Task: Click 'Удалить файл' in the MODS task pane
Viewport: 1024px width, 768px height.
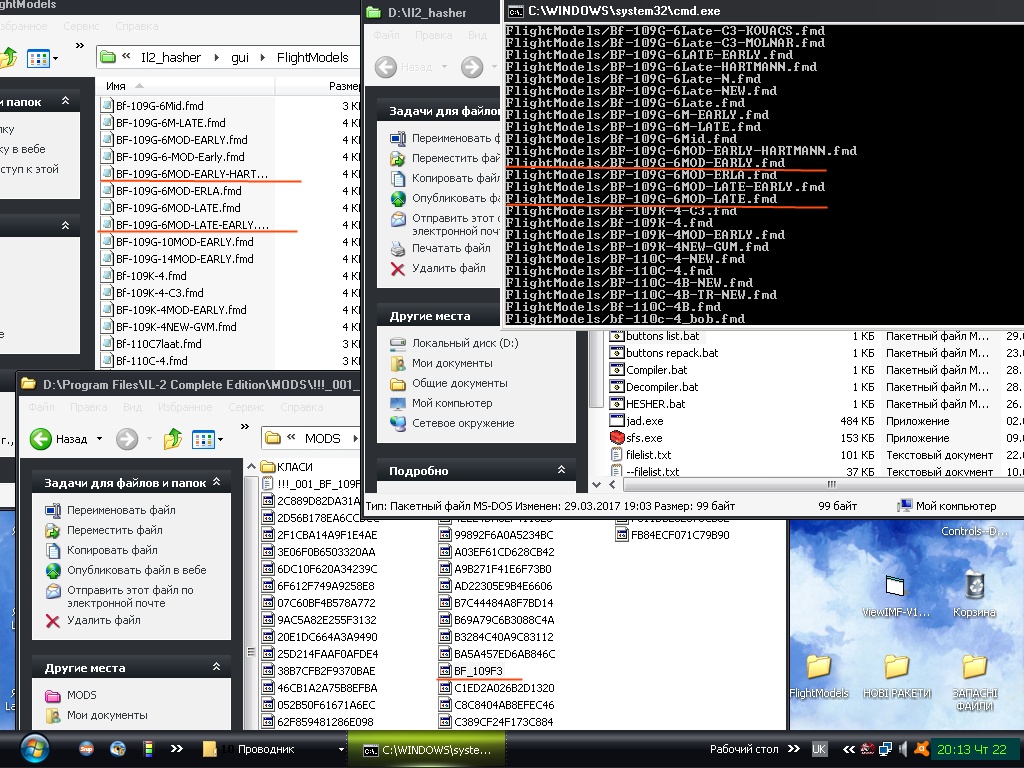Action: click(103, 620)
